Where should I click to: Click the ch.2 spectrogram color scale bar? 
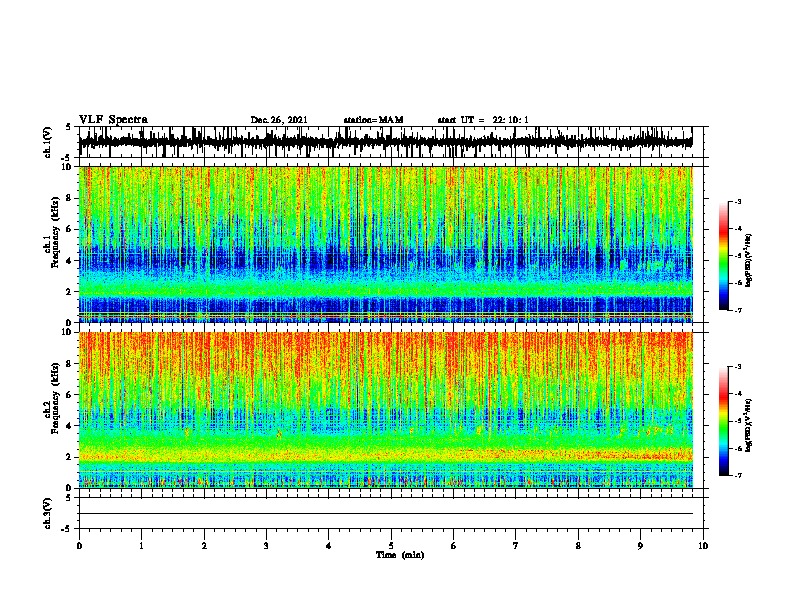coord(724,421)
